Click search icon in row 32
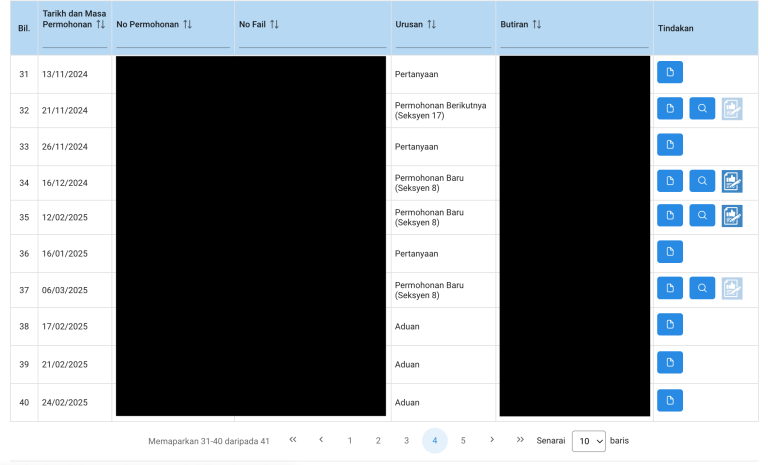Screen dimensions: 768x465 point(702,109)
